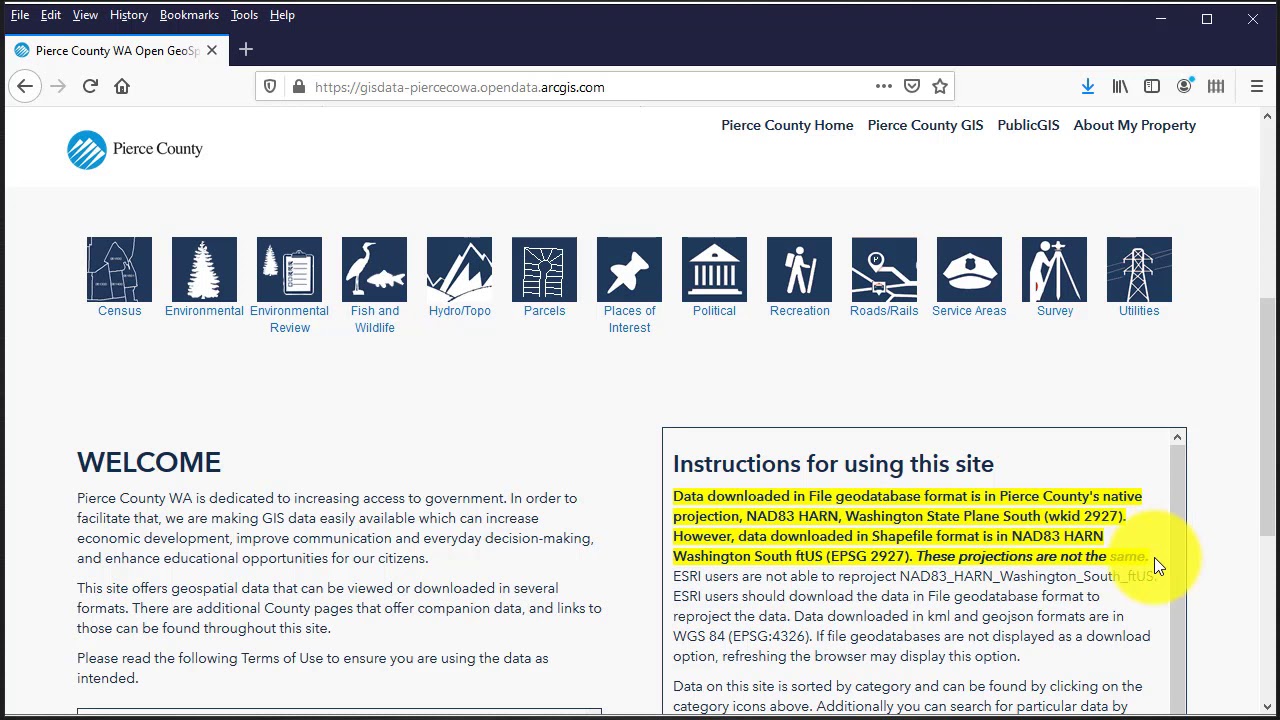Open the page actions three-dot menu
The image size is (1280, 720).
coord(884,87)
